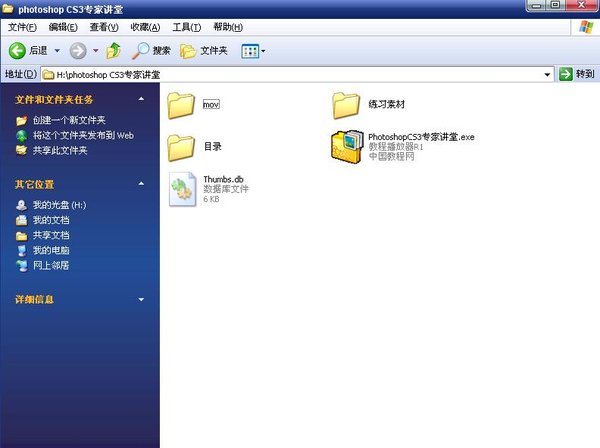
Task: Toggle the Folders (文件夹) pane button
Action: 204,50
